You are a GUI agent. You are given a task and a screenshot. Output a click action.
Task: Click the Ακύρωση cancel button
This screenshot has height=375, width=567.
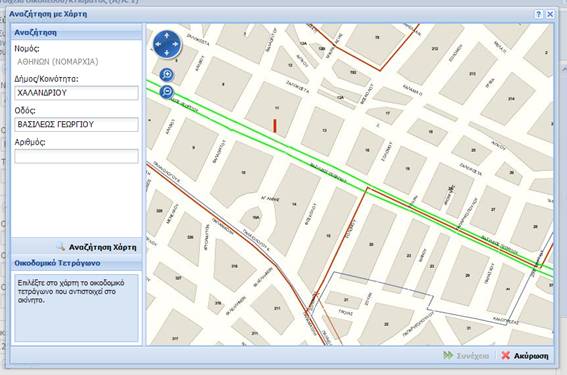525,356
